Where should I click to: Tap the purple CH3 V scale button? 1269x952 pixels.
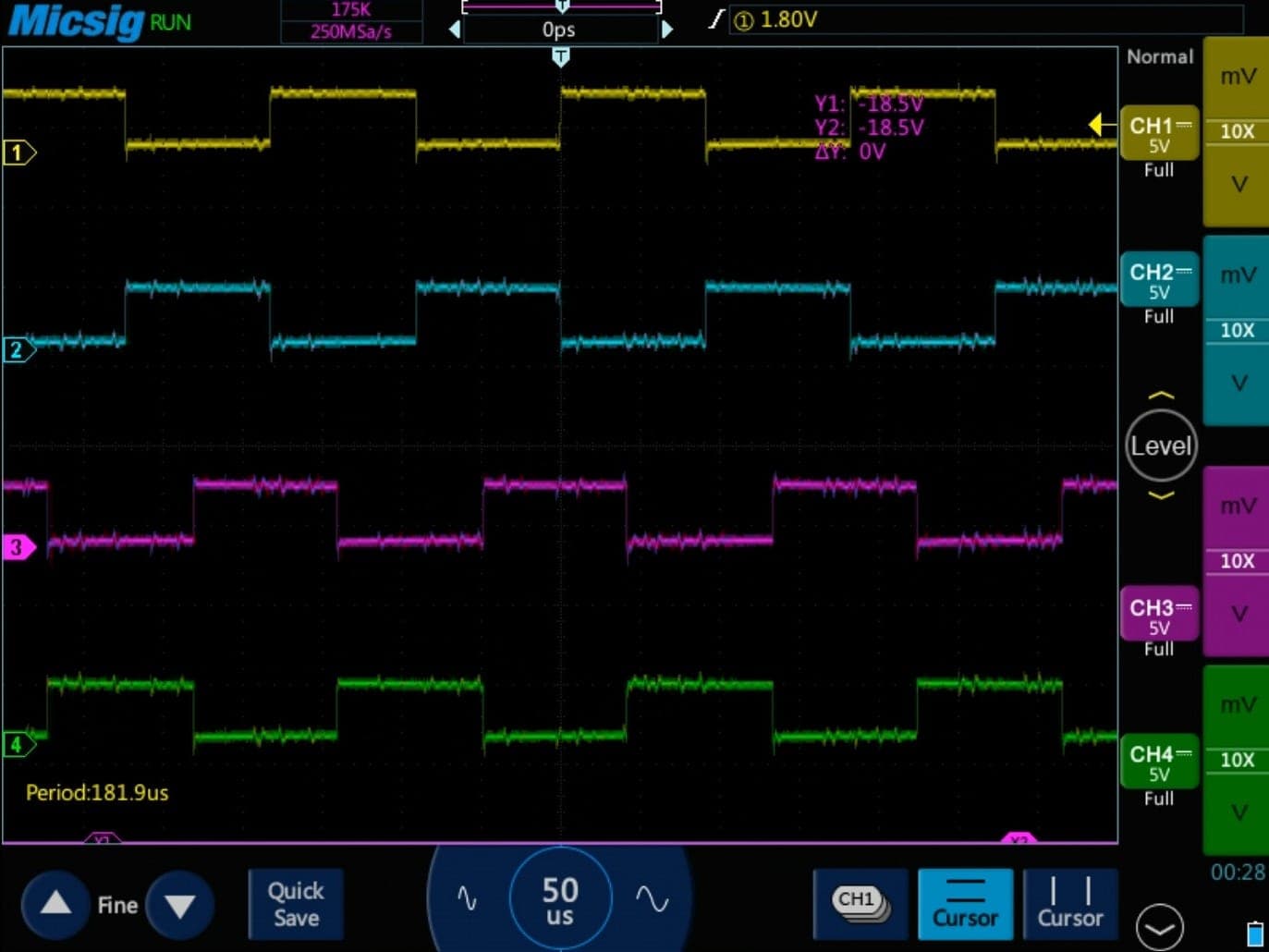coord(1237,615)
